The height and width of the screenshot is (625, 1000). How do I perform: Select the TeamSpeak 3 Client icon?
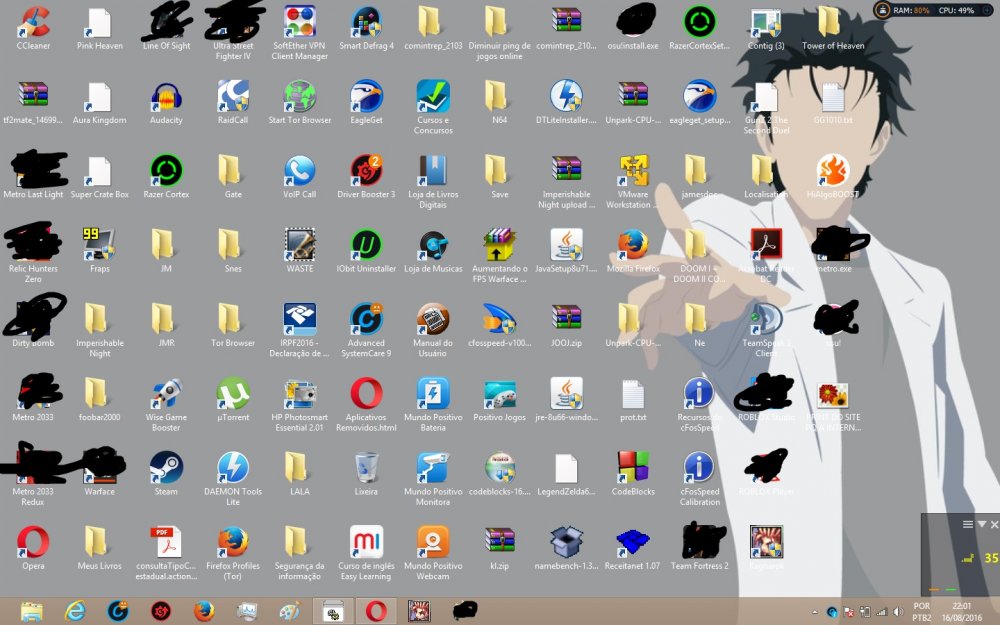click(x=766, y=319)
